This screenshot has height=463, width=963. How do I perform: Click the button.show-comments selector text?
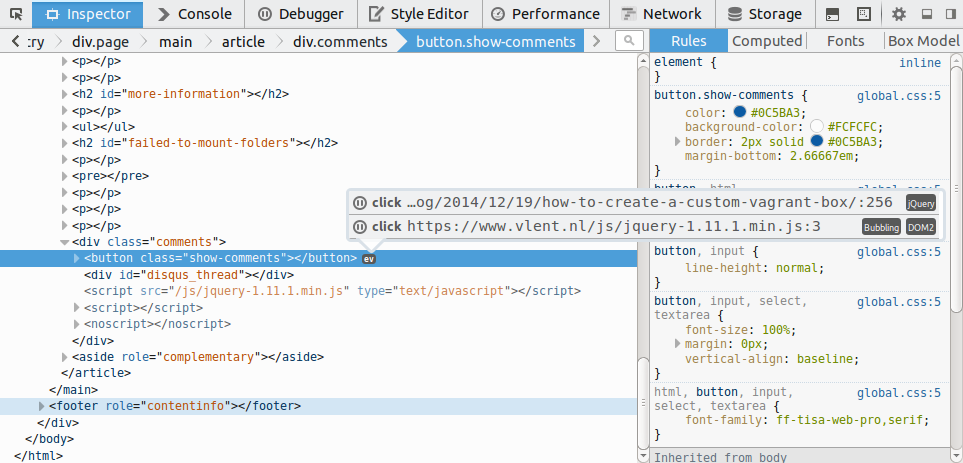724,96
